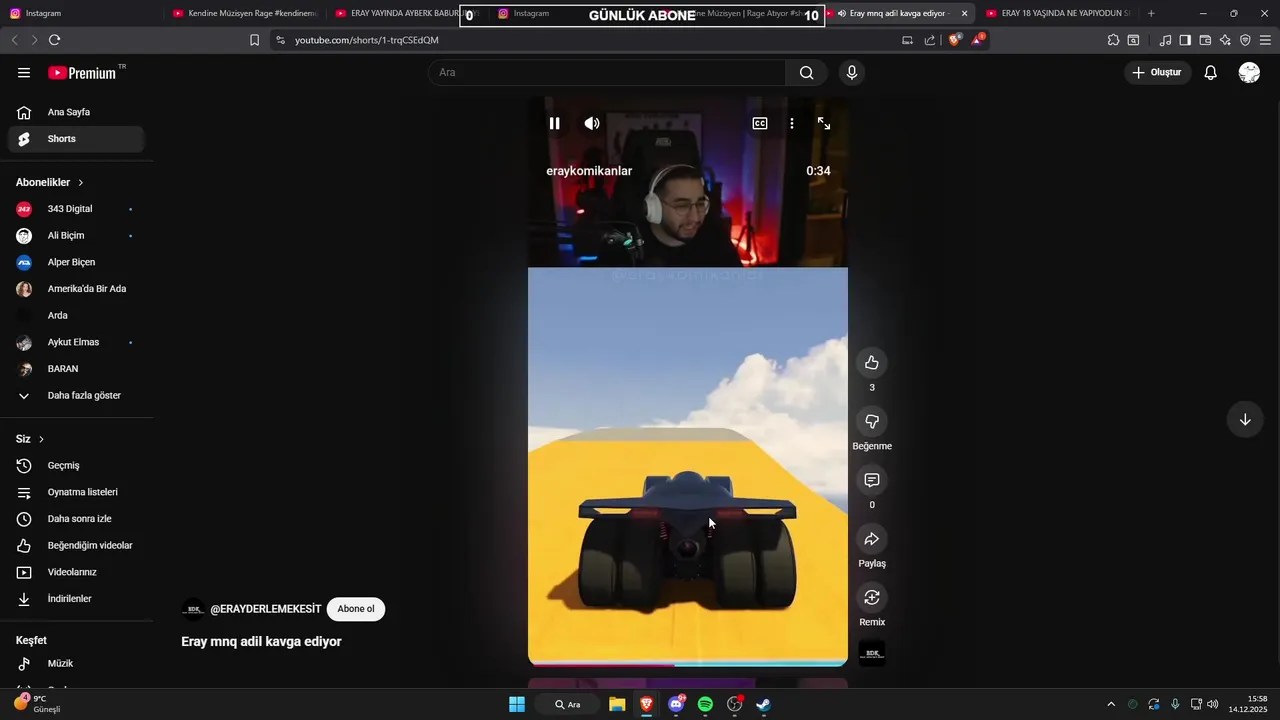
Task: Open Aykut Elmas subscription
Action: [x=76, y=342]
